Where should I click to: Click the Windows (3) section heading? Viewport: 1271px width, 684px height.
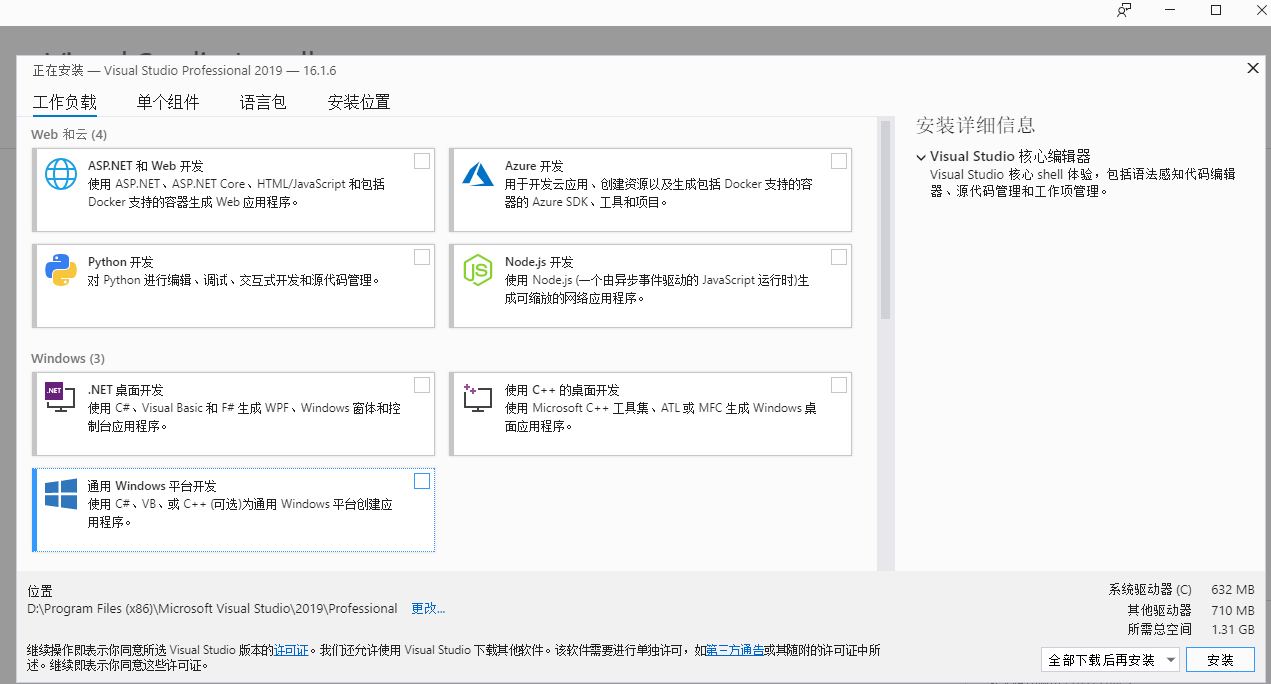coord(68,358)
